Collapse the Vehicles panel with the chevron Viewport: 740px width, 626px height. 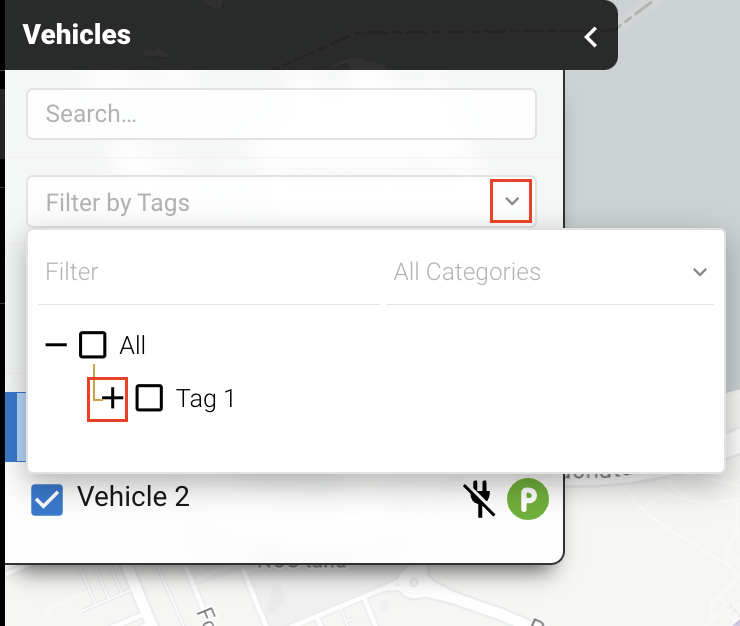click(591, 37)
